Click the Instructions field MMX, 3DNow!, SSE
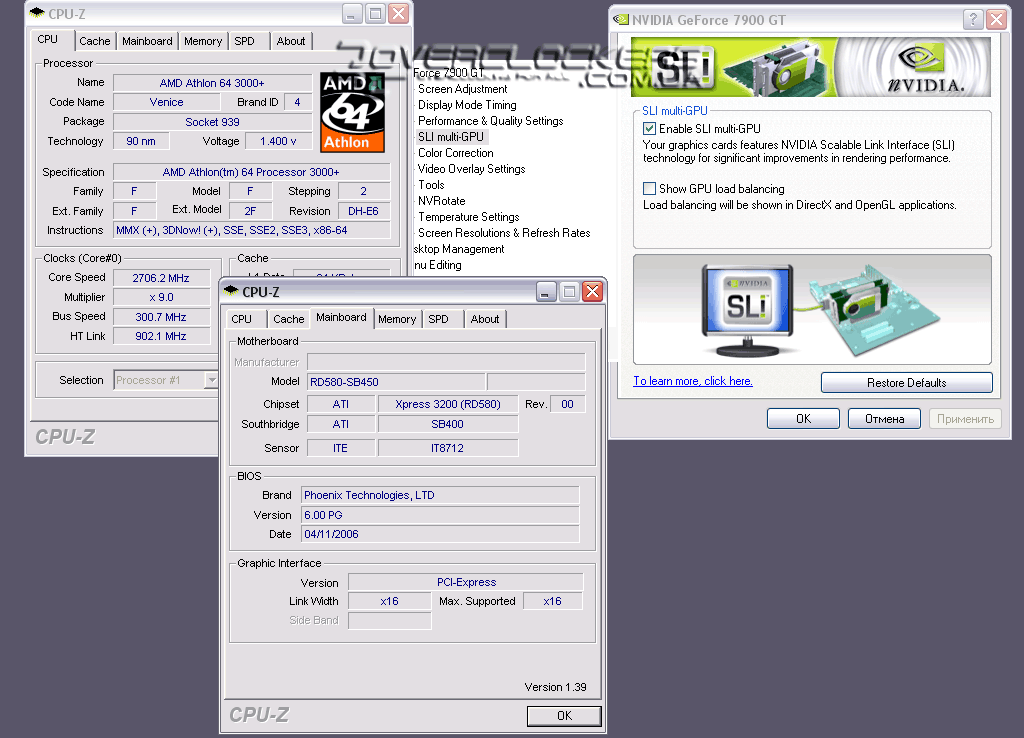This screenshot has width=1024, height=738. pyautogui.click(x=252, y=230)
